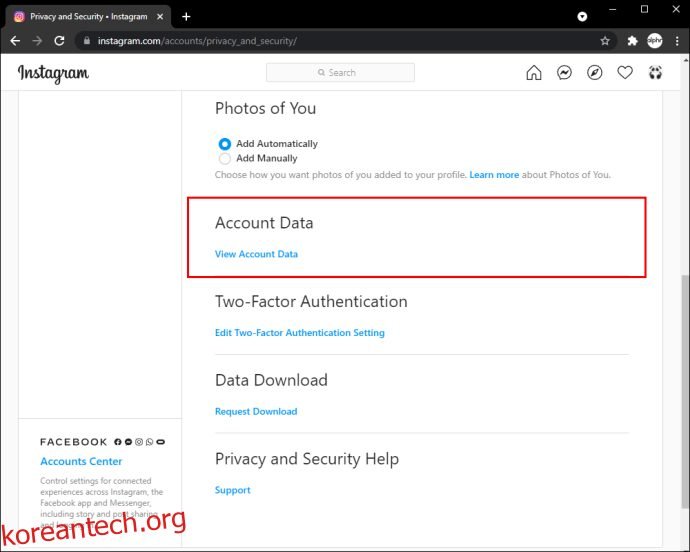
Task: Click the page vertical scrollbar thumb
Action: [685, 392]
